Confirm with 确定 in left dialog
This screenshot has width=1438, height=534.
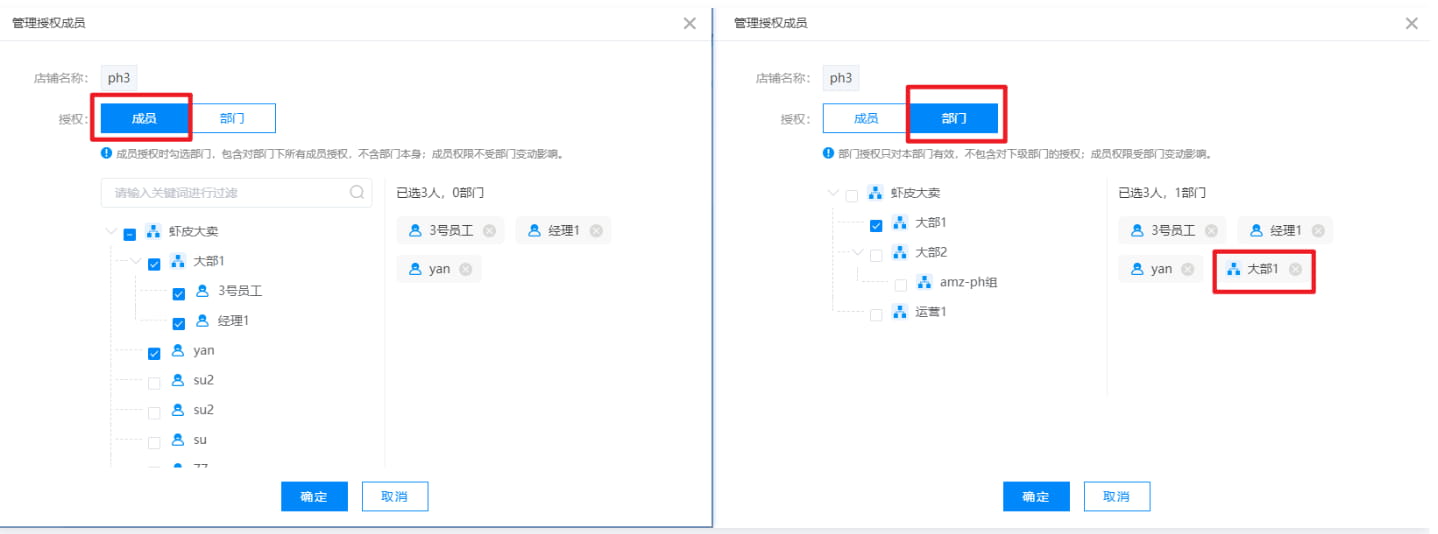[314, 497]
